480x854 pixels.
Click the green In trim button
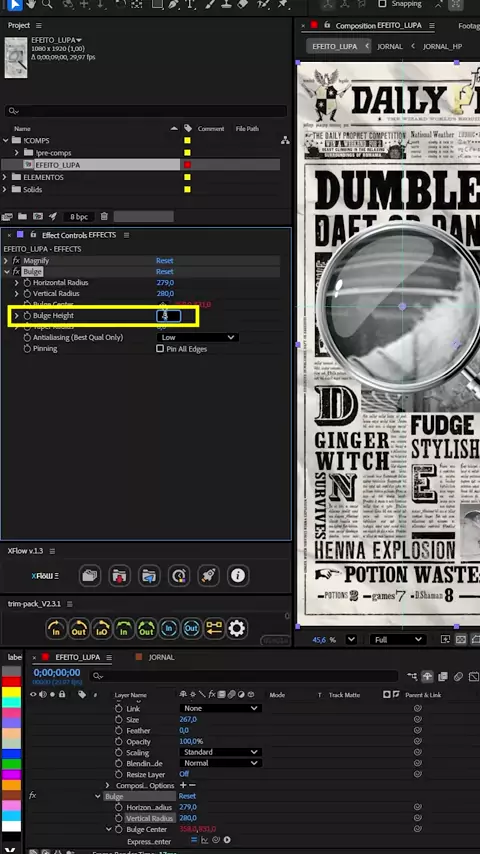[x=124, y=629]
